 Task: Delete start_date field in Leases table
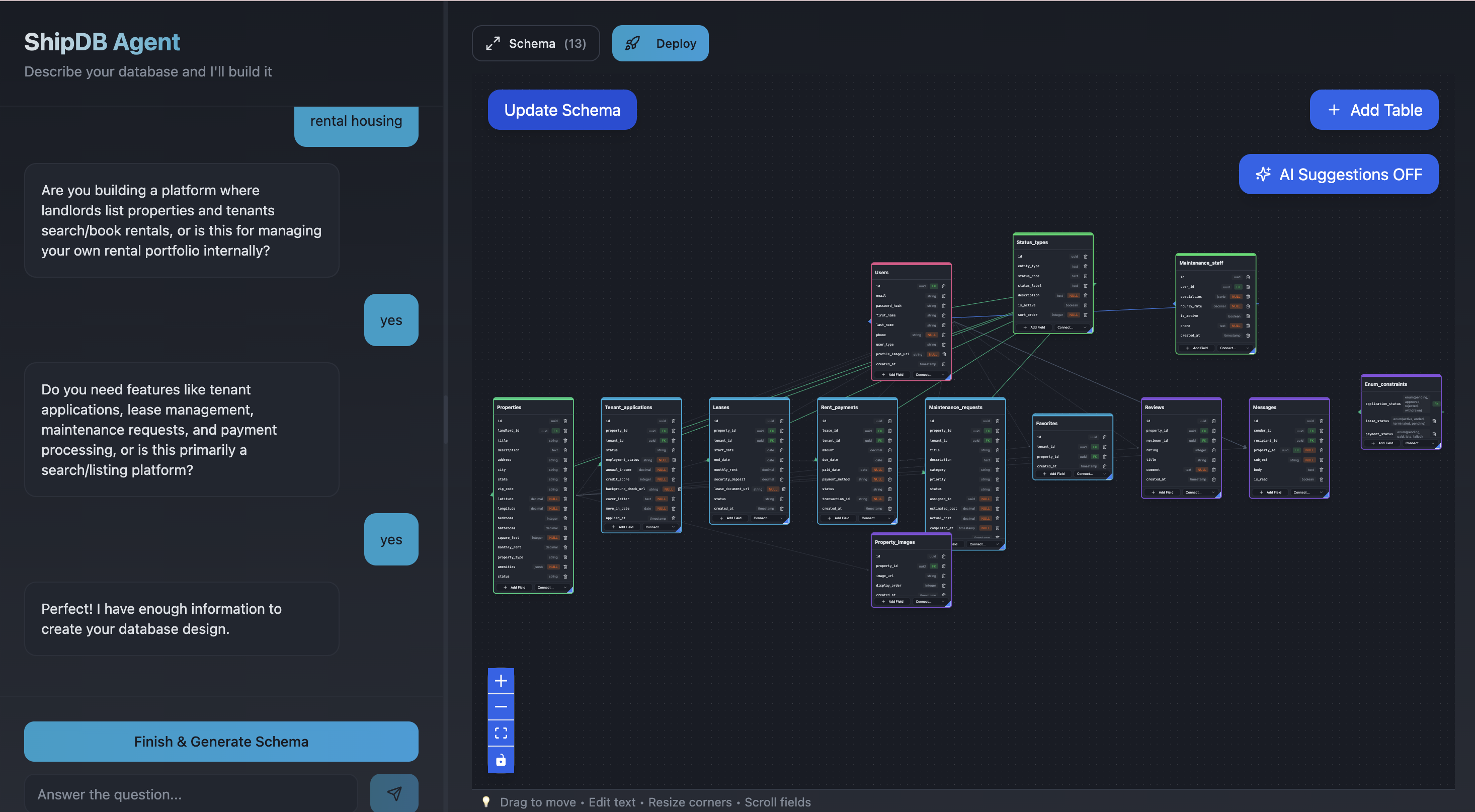[x=782, y=450]
